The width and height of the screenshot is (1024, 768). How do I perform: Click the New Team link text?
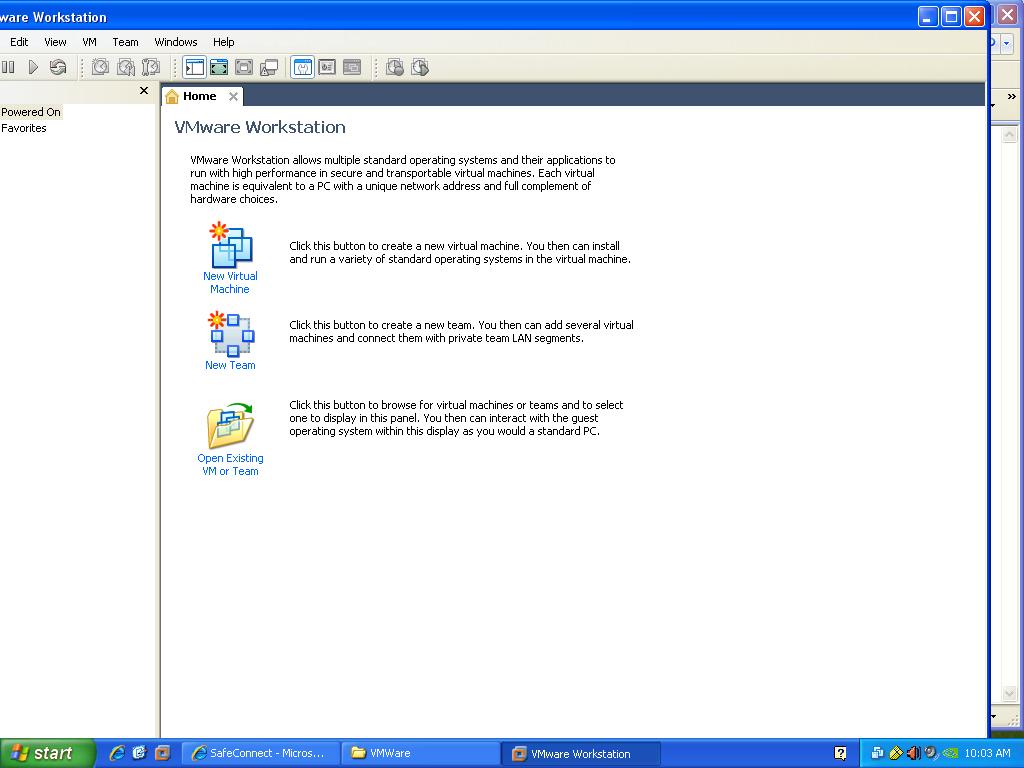click(230, 365)
